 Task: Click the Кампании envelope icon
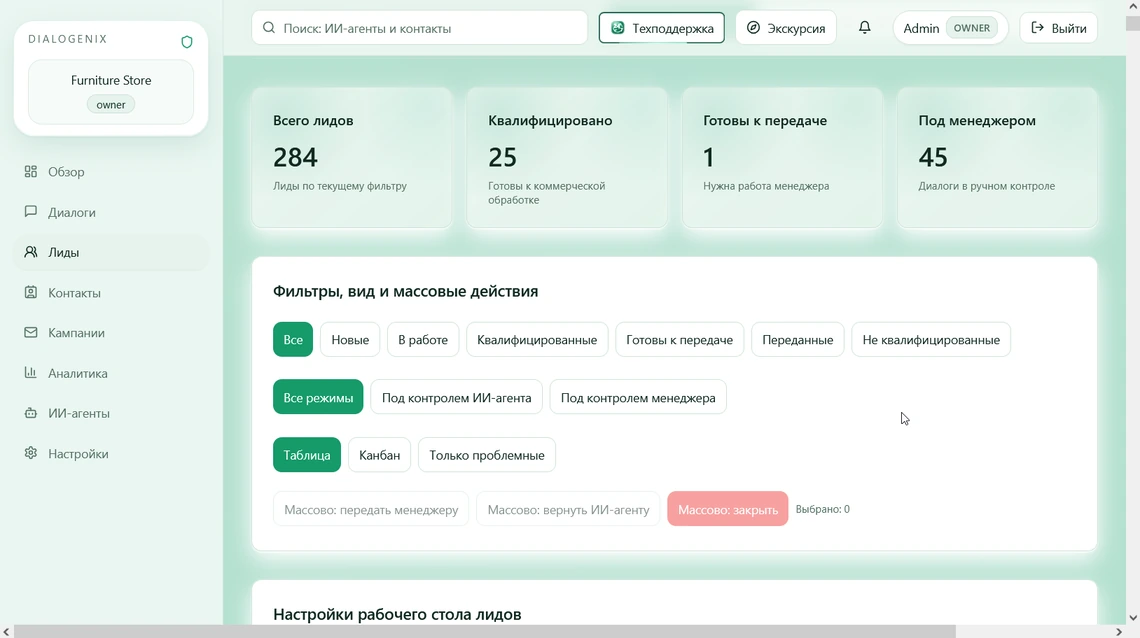click(x=31, y=332)
